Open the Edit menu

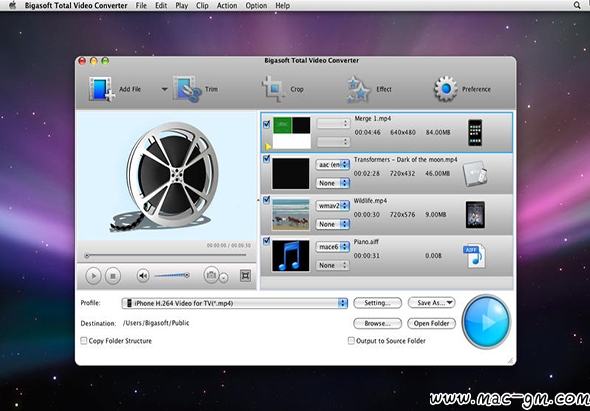pos(161,6)
